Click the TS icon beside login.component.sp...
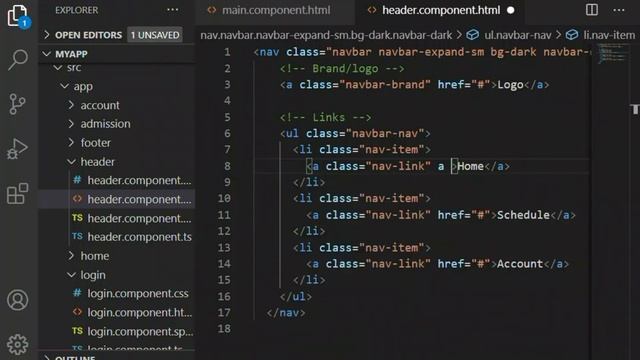Image resolution: width=640 pixels, height=360 pixels. (77, 330)
